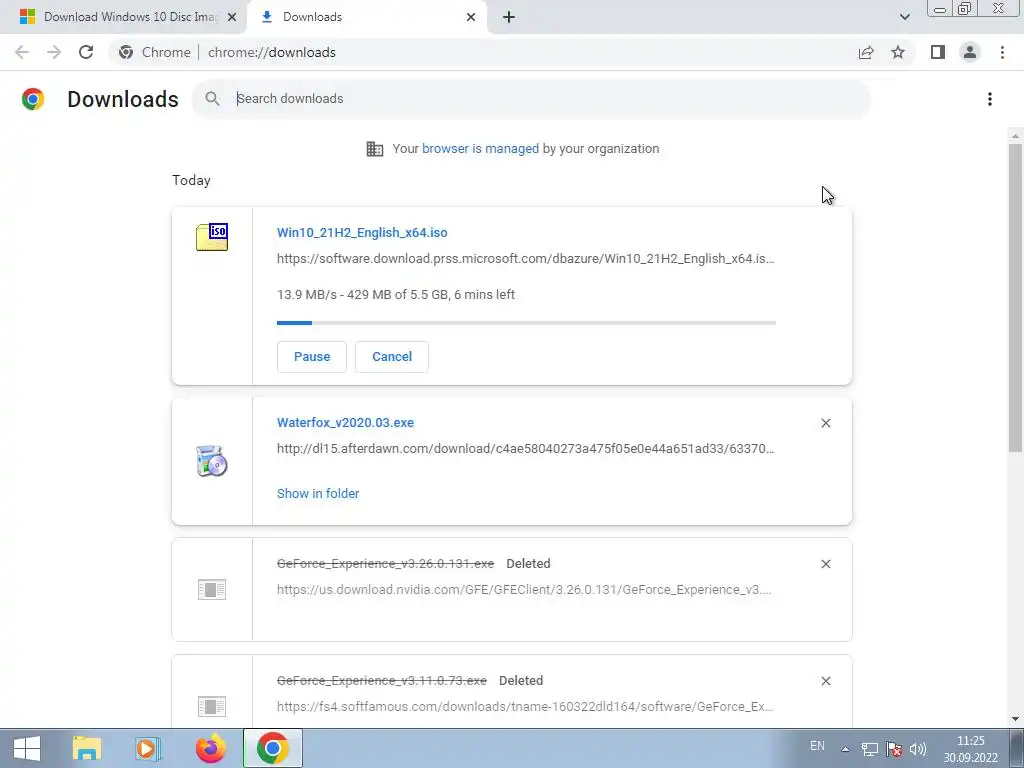Show hidden system tray icons
Image resolution: width=1024 pixels, height=768 pixels.
pyautogui.click(x=845, y=749)
